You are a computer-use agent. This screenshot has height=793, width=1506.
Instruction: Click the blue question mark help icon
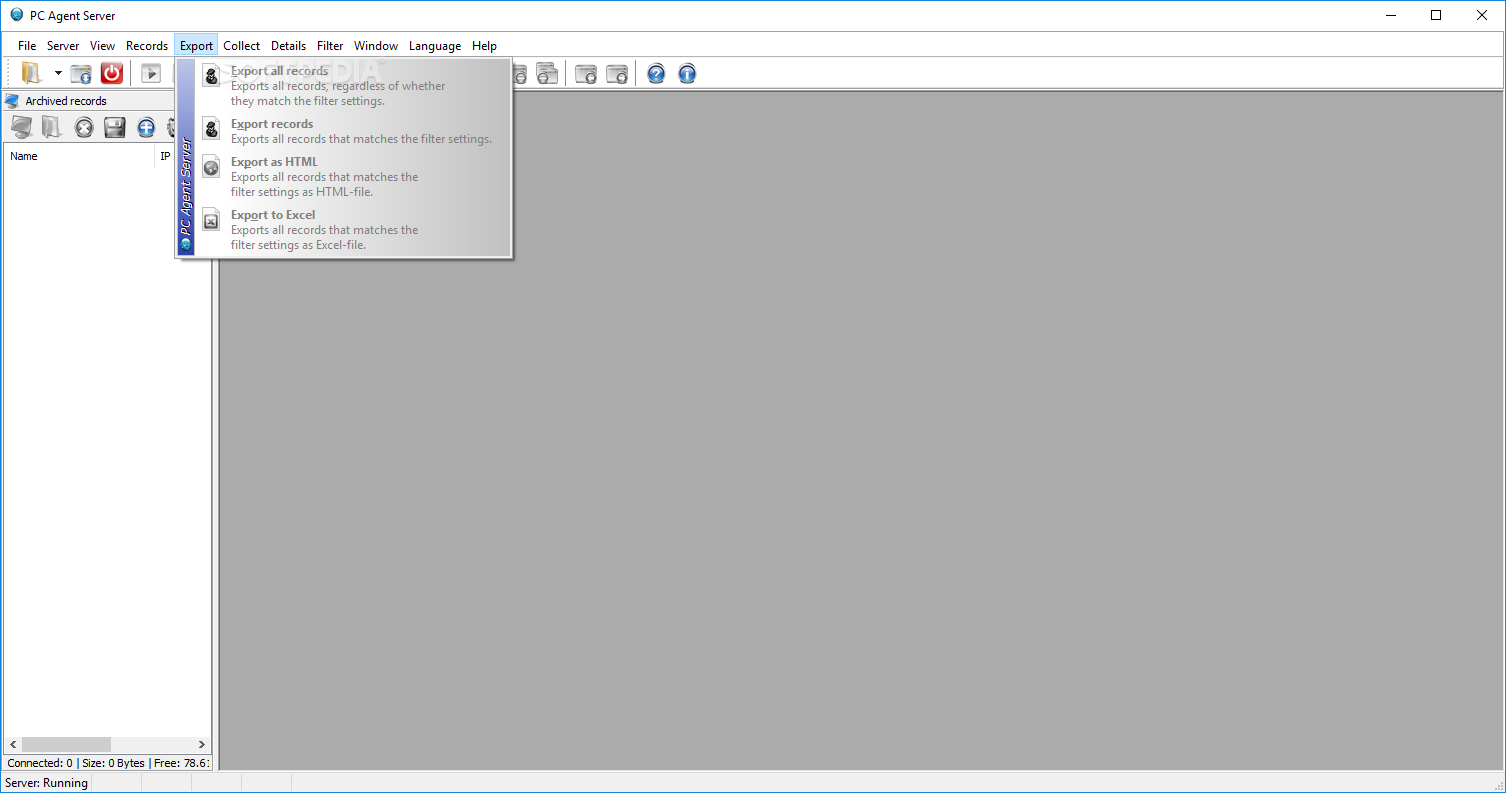coord(656,73)
